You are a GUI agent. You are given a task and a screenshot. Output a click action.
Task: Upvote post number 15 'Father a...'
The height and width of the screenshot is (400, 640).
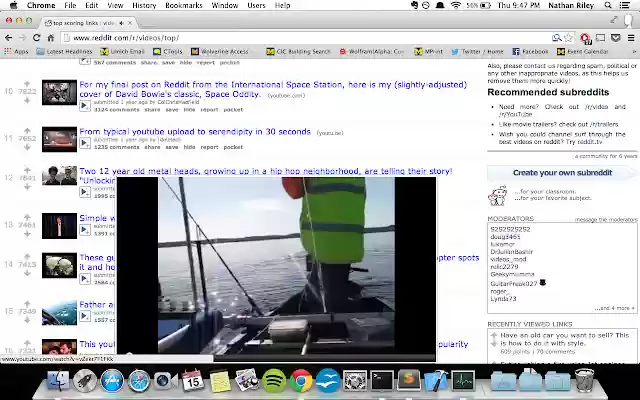coord(27,304)
